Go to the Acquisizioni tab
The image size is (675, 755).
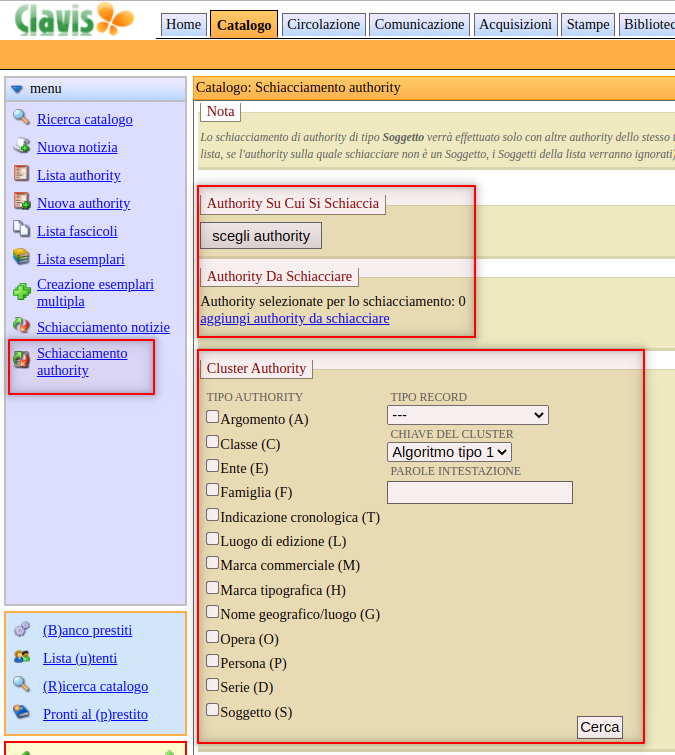515,24
